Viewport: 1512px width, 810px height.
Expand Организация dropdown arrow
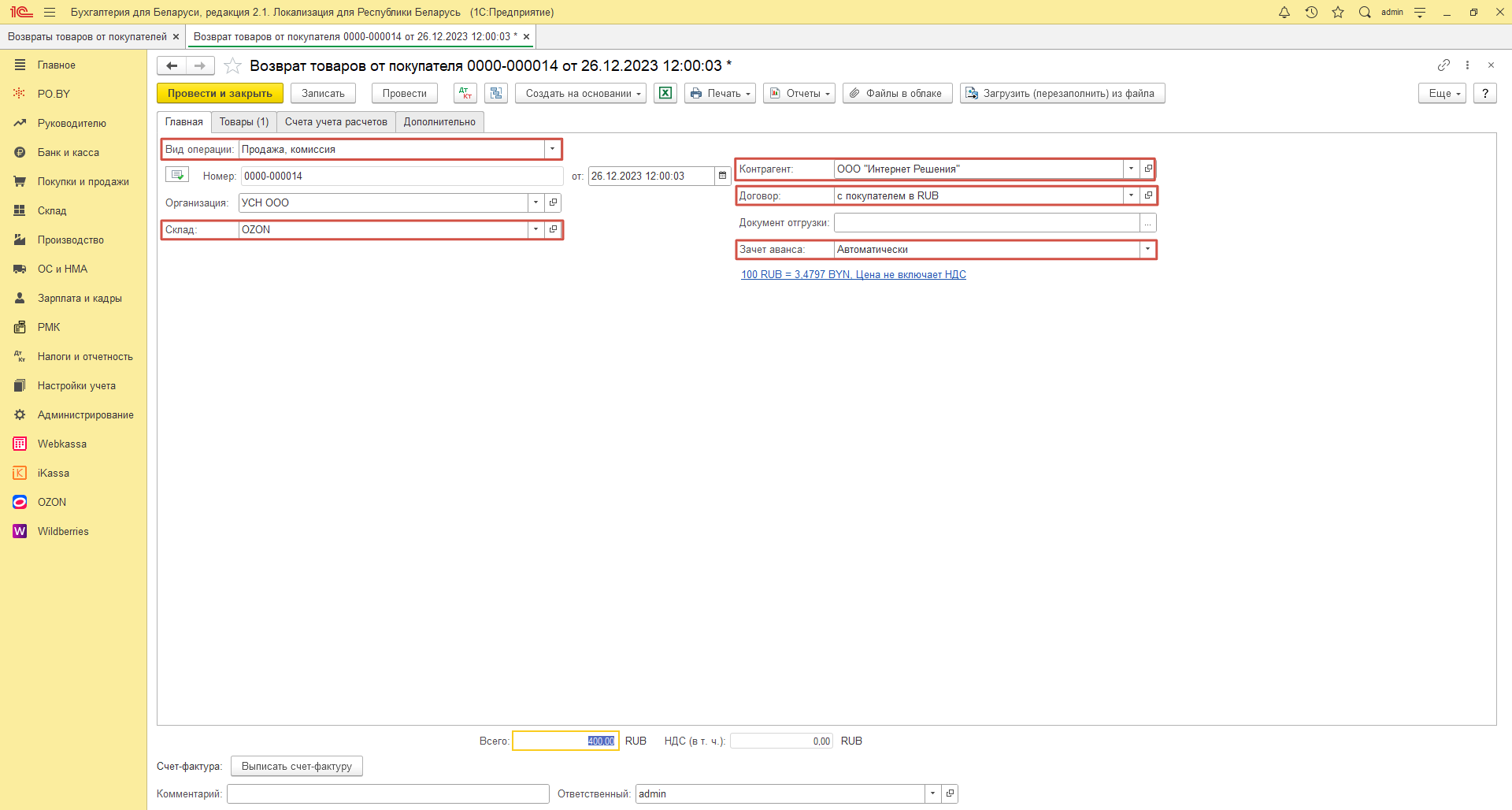(536, 202)
